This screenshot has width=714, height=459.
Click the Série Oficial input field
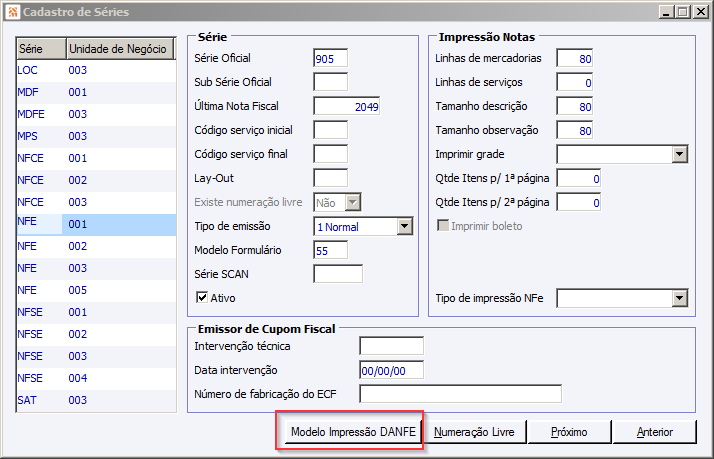click(330, 59)
